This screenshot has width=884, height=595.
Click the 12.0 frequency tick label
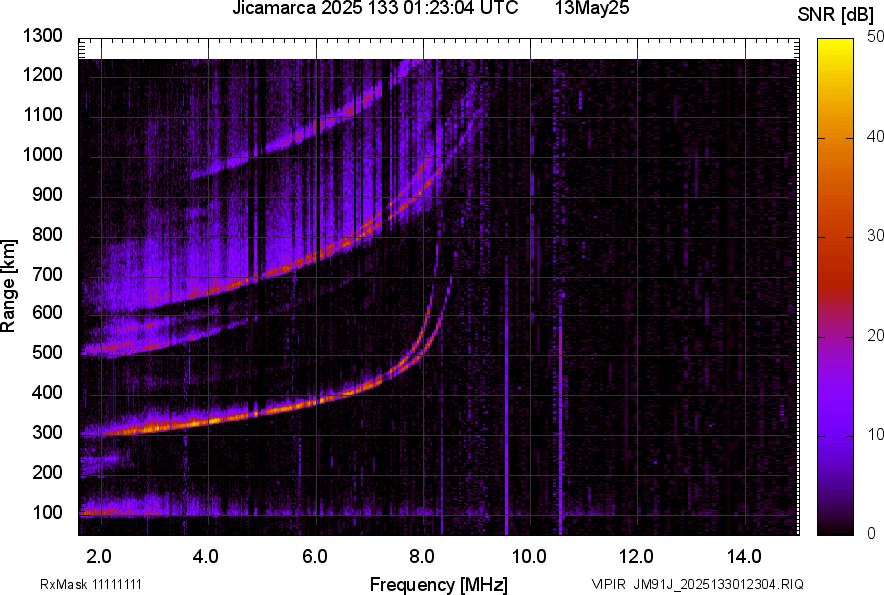(x=637, y=557)
